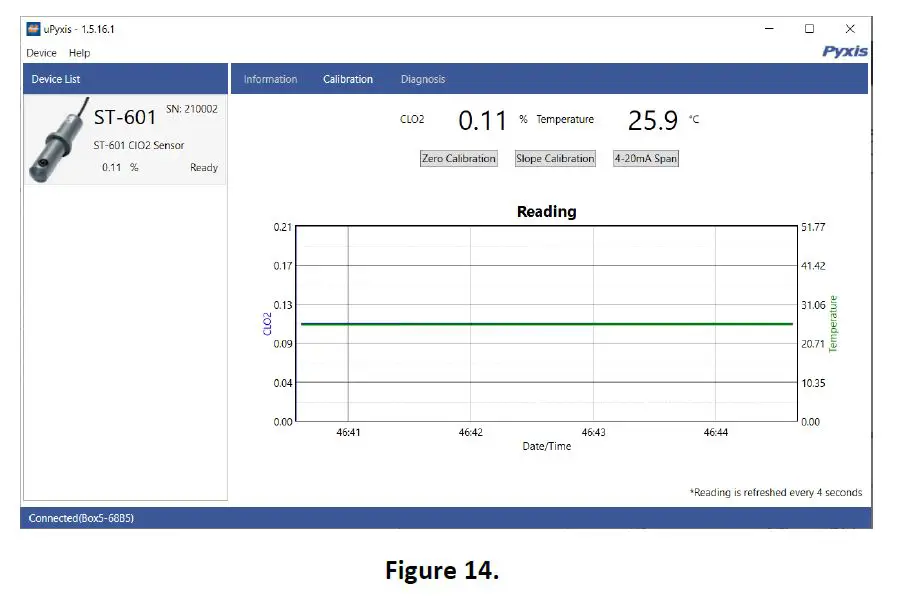Click the 0.21 CLO2 axis value

[283, 227]
